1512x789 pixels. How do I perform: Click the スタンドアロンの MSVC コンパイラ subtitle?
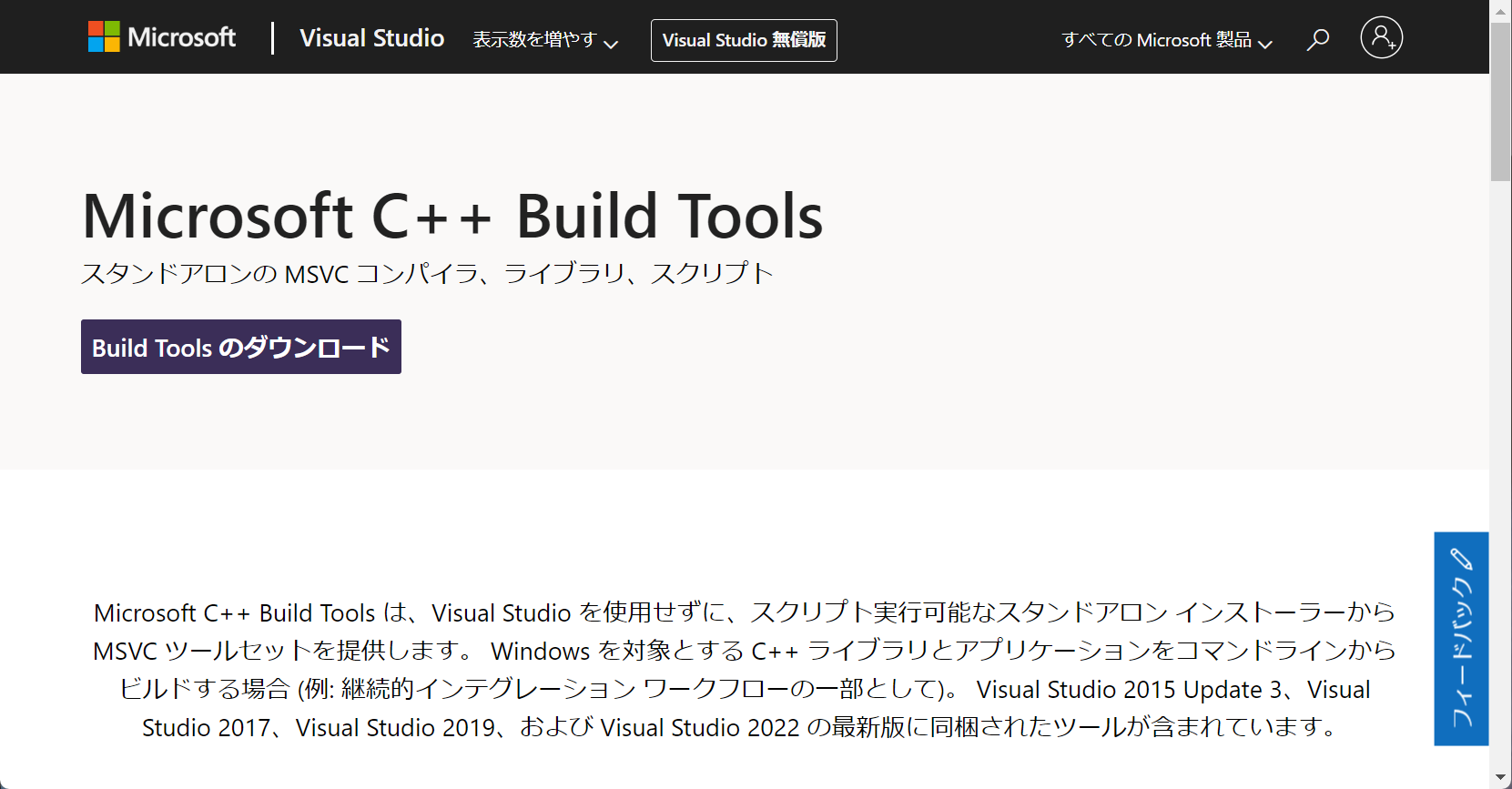427,273
